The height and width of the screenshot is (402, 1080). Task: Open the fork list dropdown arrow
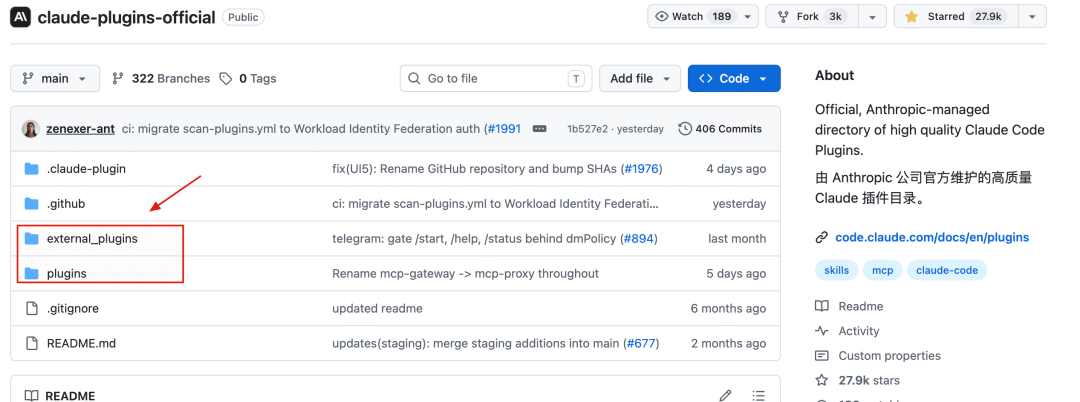[x=873, y=17]
